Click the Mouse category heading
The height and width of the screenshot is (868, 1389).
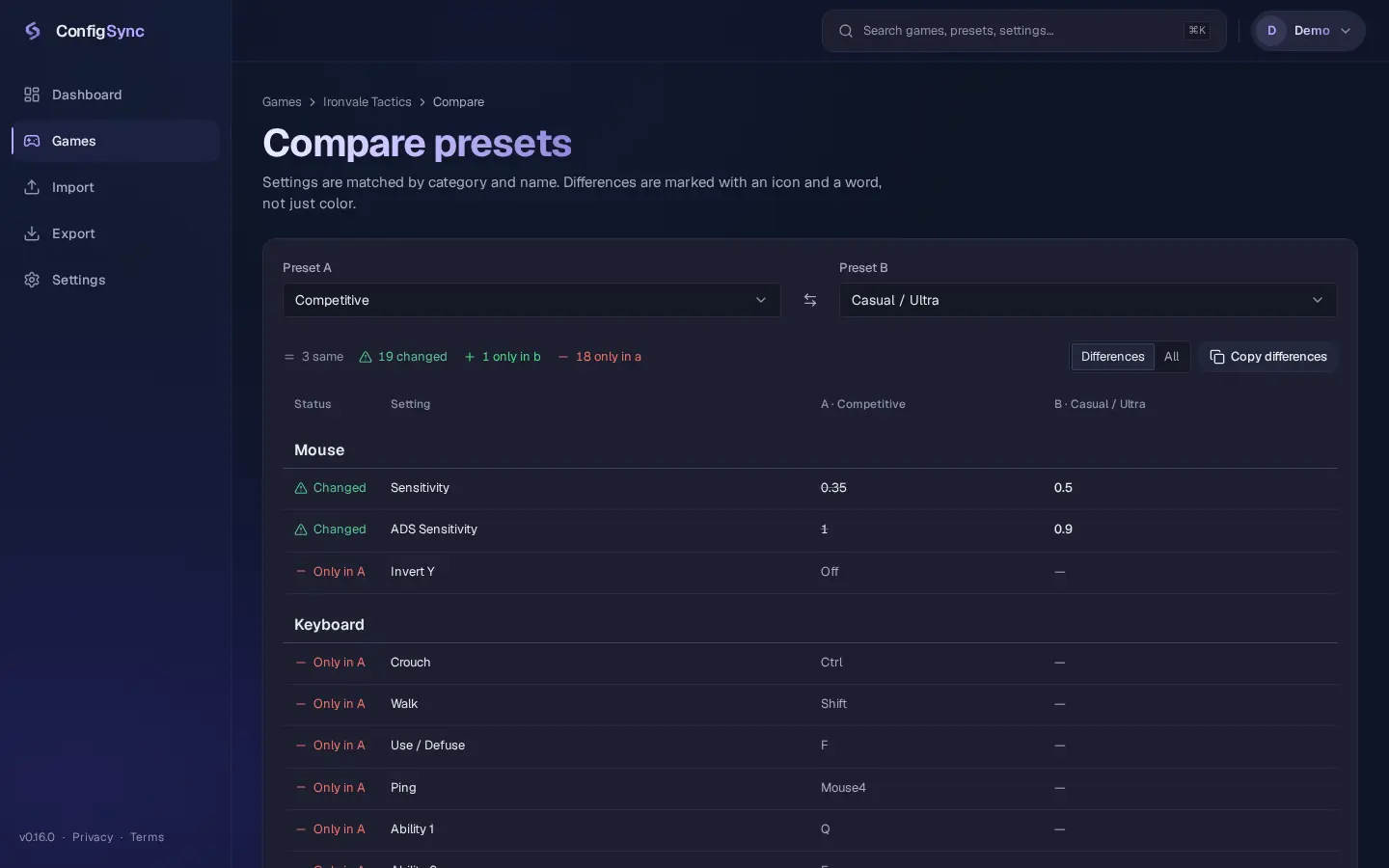click(319, 450)
